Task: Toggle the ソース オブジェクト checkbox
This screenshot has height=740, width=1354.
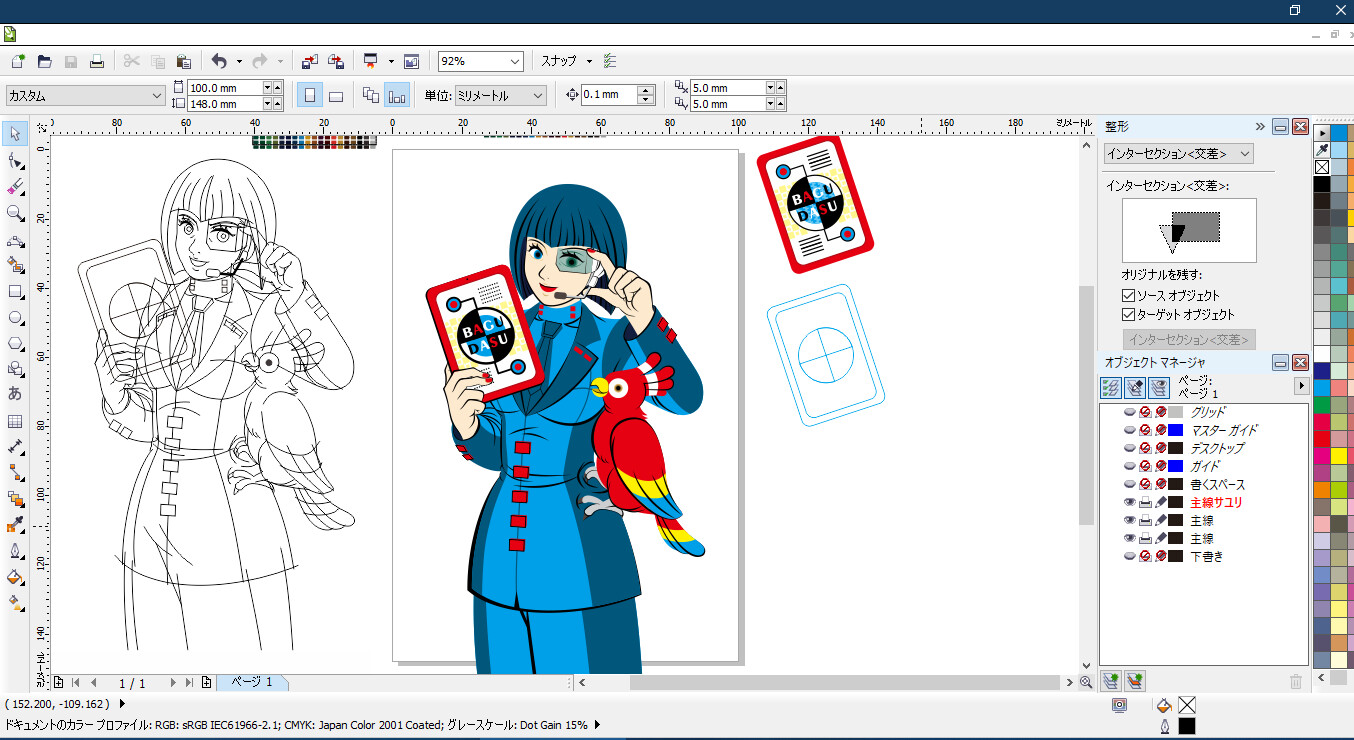Action: pyautogui.click(x=1129, y=296)
